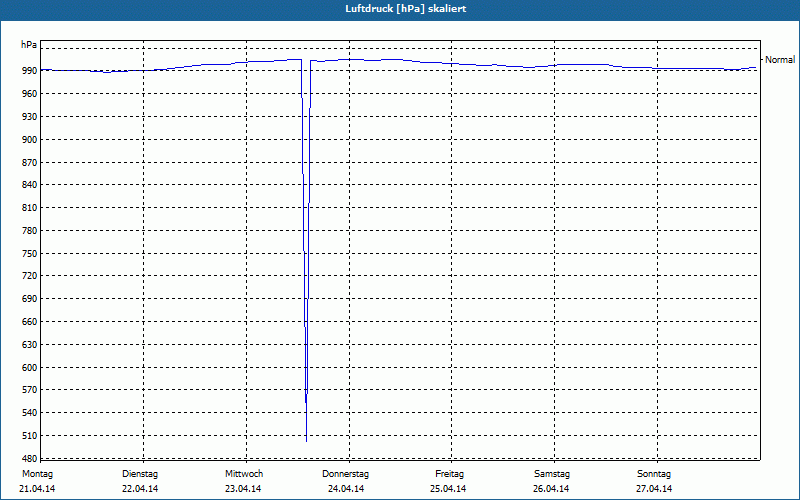Viewport: 800px width, 500px height.
Task: Click the 'Freitag' day label
Action: [x=449, y=474]
